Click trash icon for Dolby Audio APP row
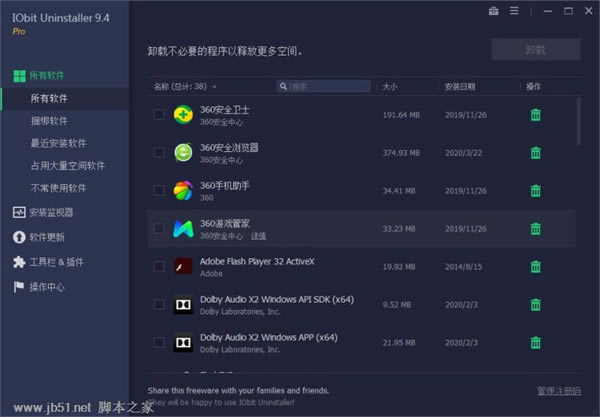The width and height of the screenshot is (600, 417). click(535, 342)
